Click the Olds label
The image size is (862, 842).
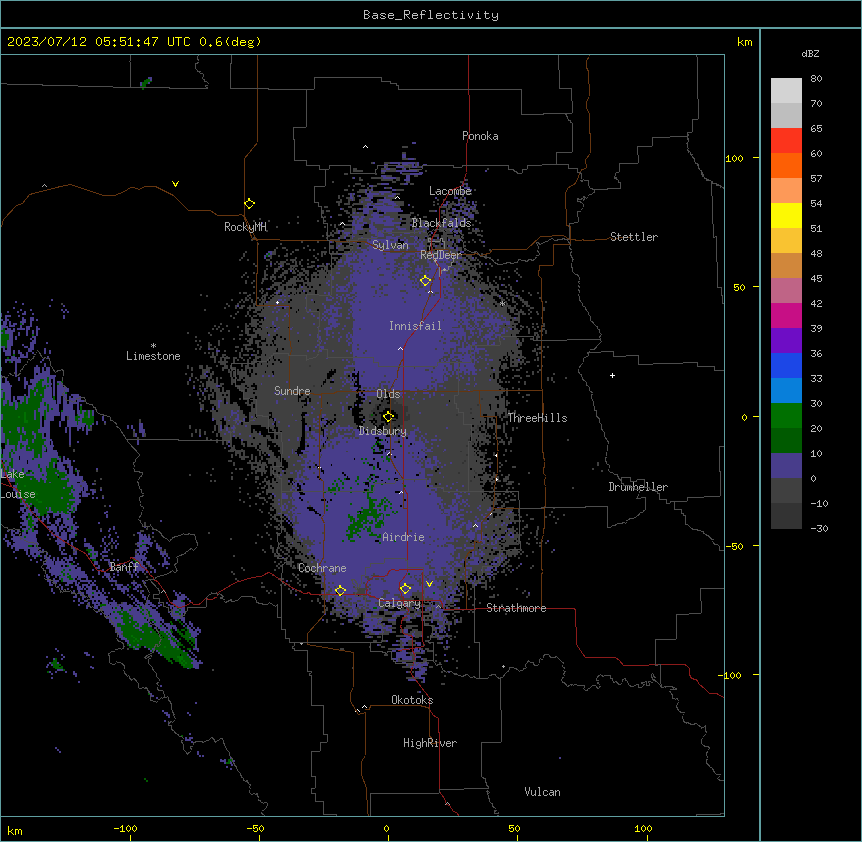pyautogui.click(x=388, y=394)
